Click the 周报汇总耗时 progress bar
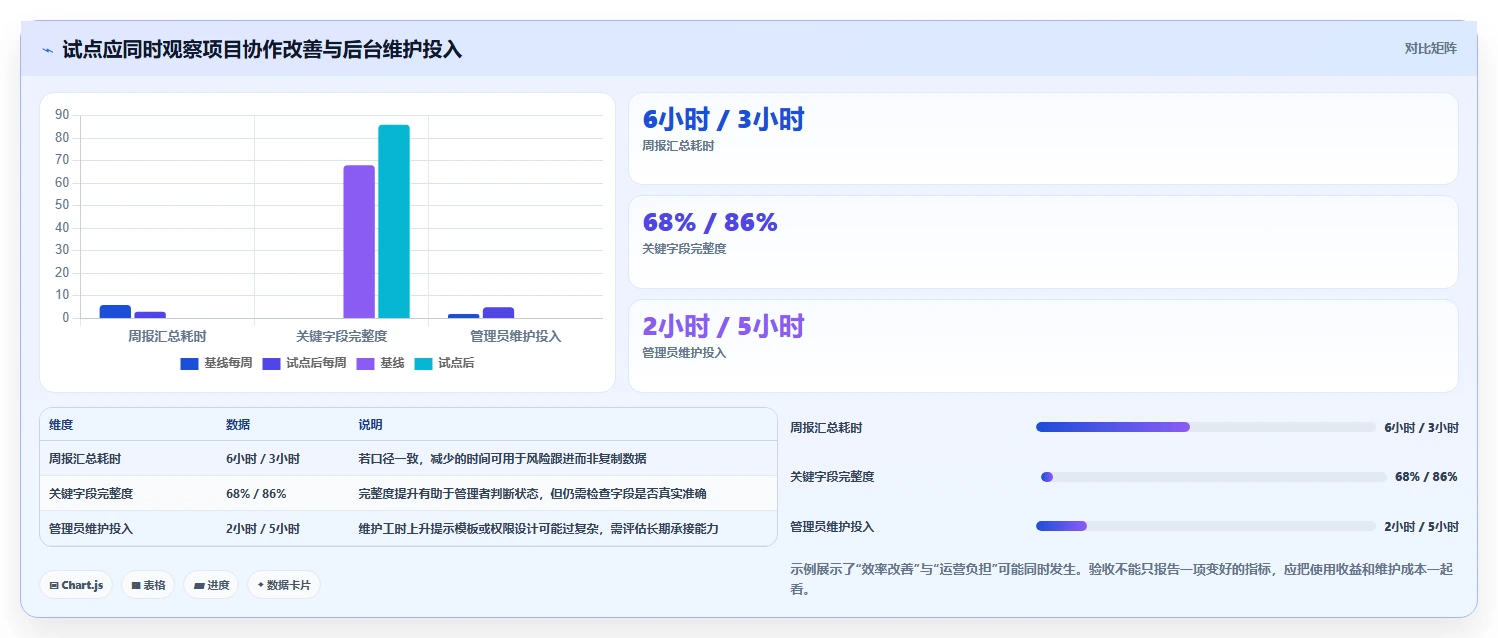Screen dimensions: 1498x638 click(x=1206, y=427)
